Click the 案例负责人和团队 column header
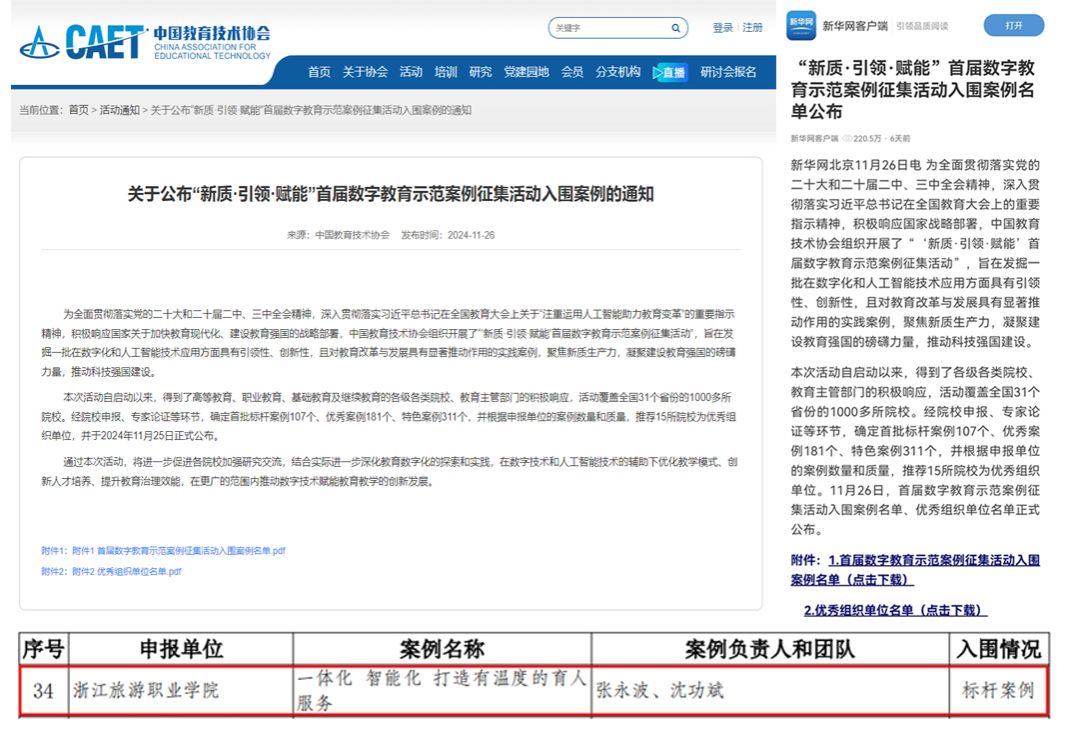1068x739 pixels. pos(770,648)
